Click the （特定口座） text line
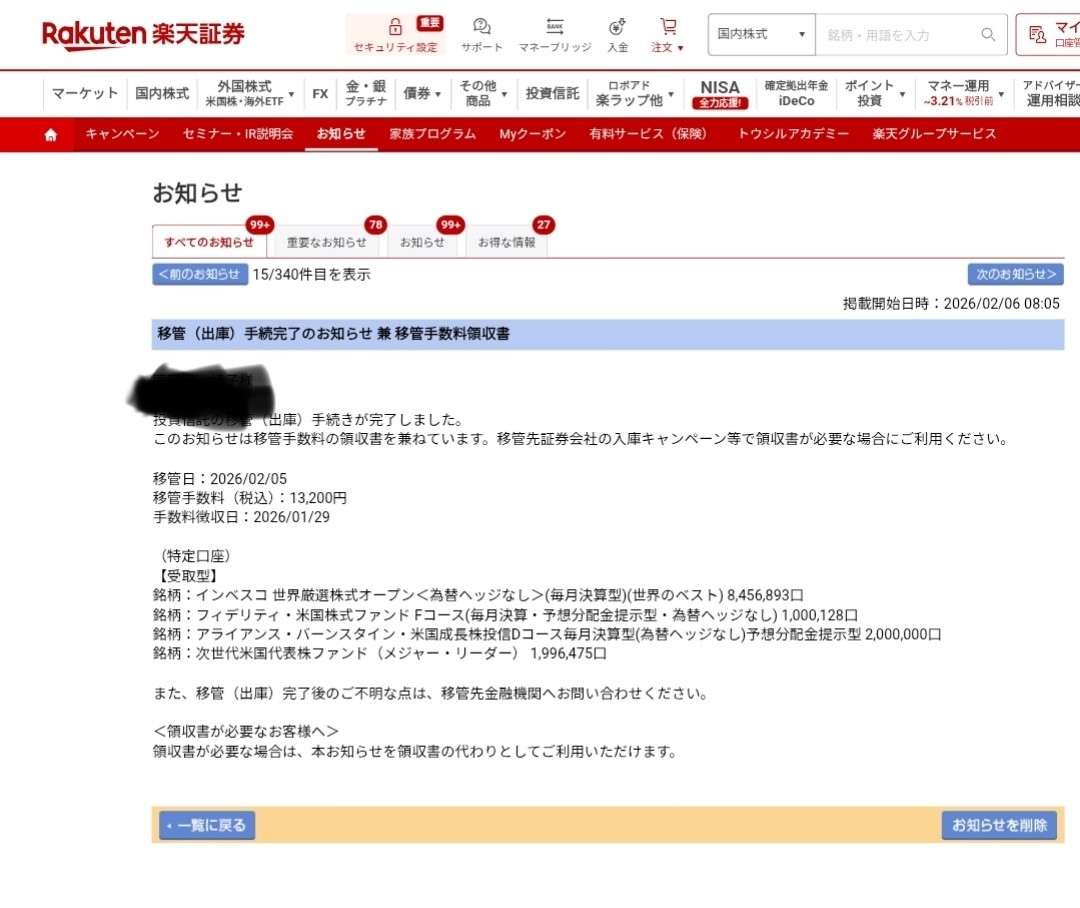1080x908 pixels. [x=195, y=556]
